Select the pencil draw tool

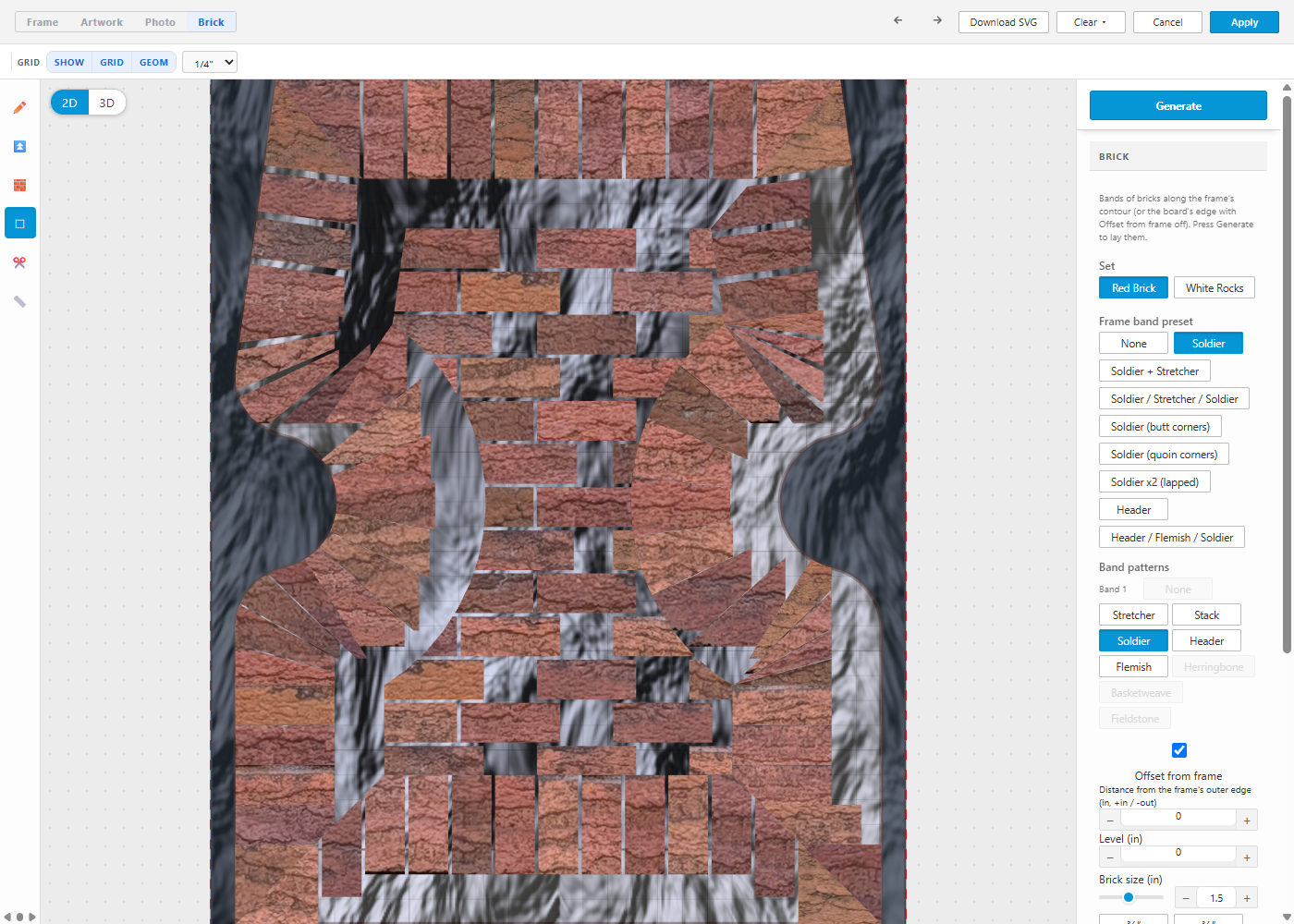point(19,107)
